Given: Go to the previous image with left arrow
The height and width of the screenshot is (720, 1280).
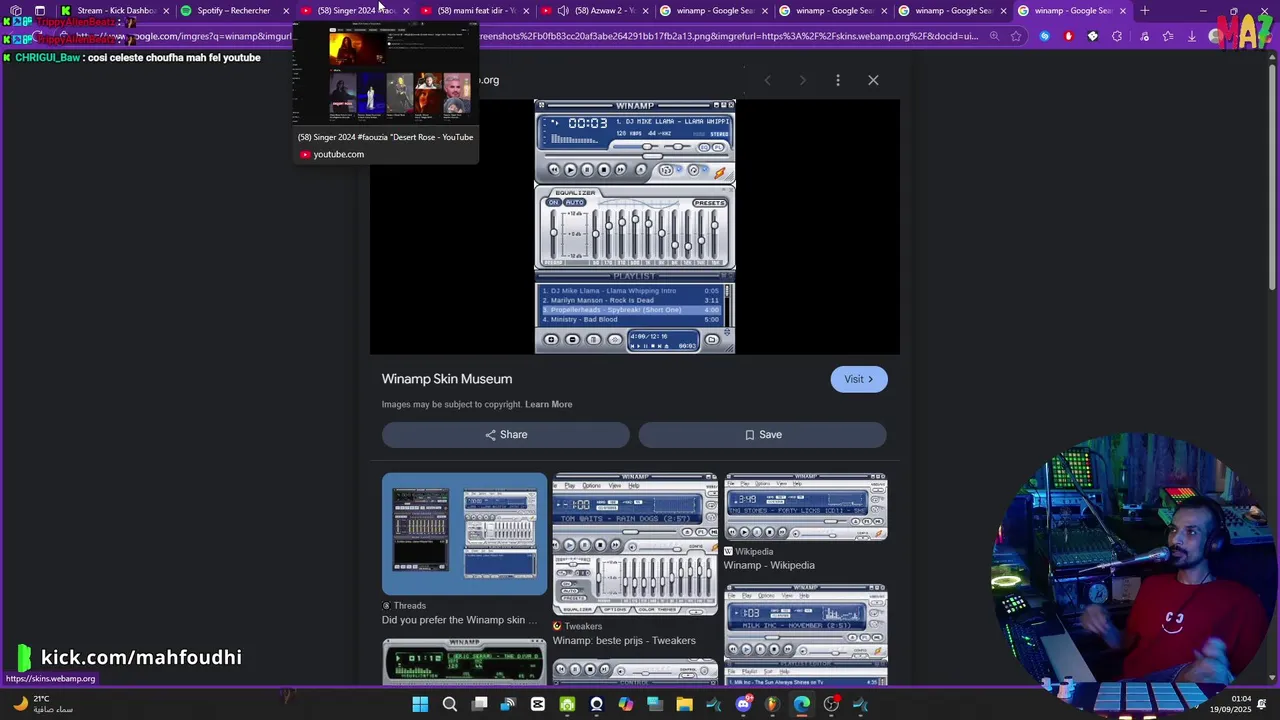Looking at the screenshot, I should click(768, 80).
